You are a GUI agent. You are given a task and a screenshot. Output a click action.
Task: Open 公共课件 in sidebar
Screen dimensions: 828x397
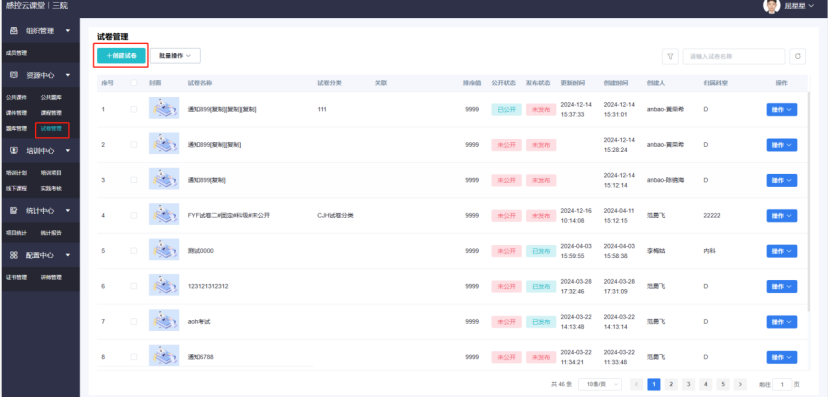pyautogui.click(x=16, y=97)
